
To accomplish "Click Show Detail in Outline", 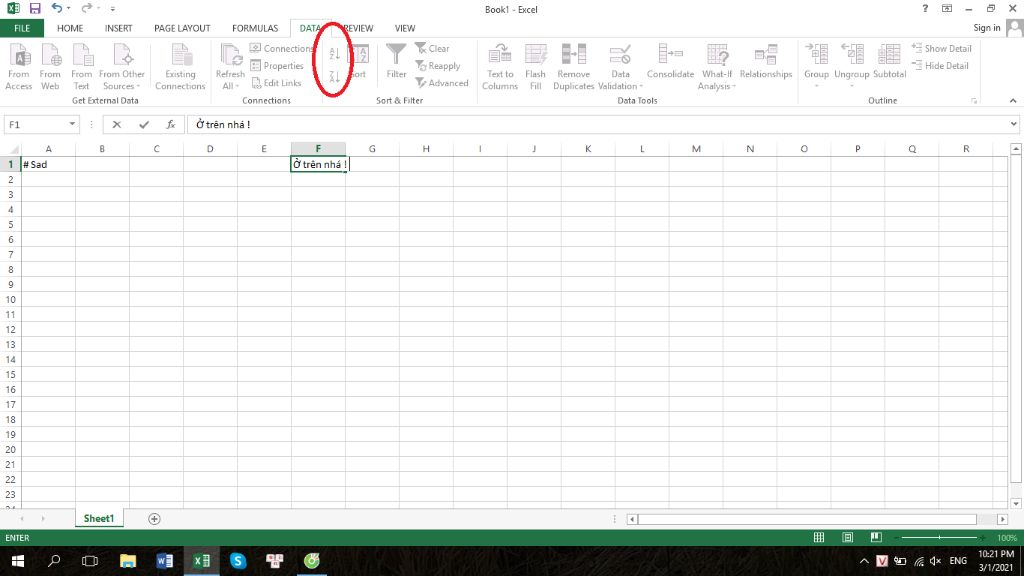I will pos(942,48).
